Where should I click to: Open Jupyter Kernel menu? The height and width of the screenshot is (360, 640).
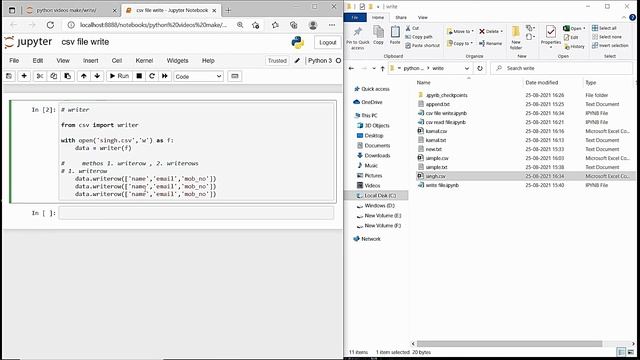tap(144, 60)
